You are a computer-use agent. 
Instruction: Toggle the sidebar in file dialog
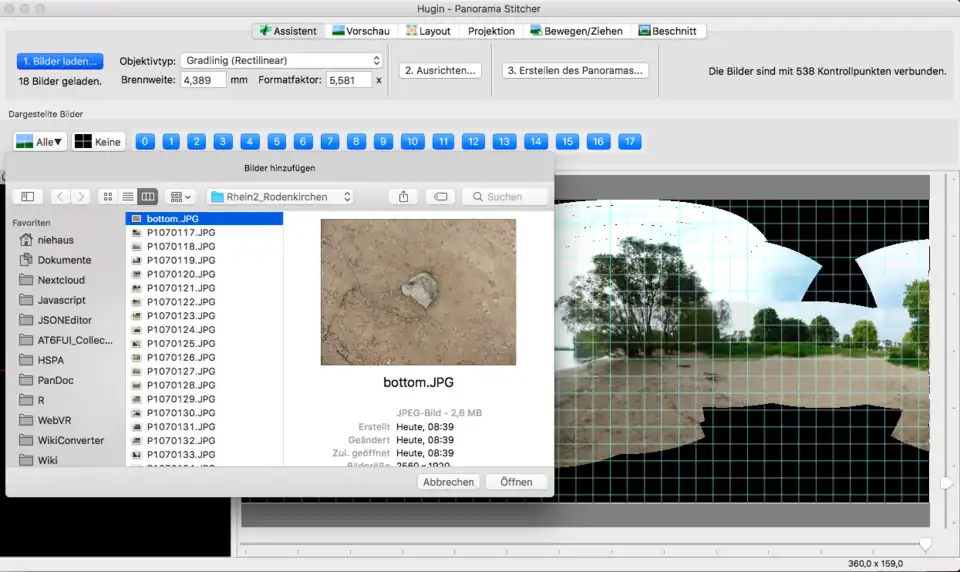coord(27,197)
